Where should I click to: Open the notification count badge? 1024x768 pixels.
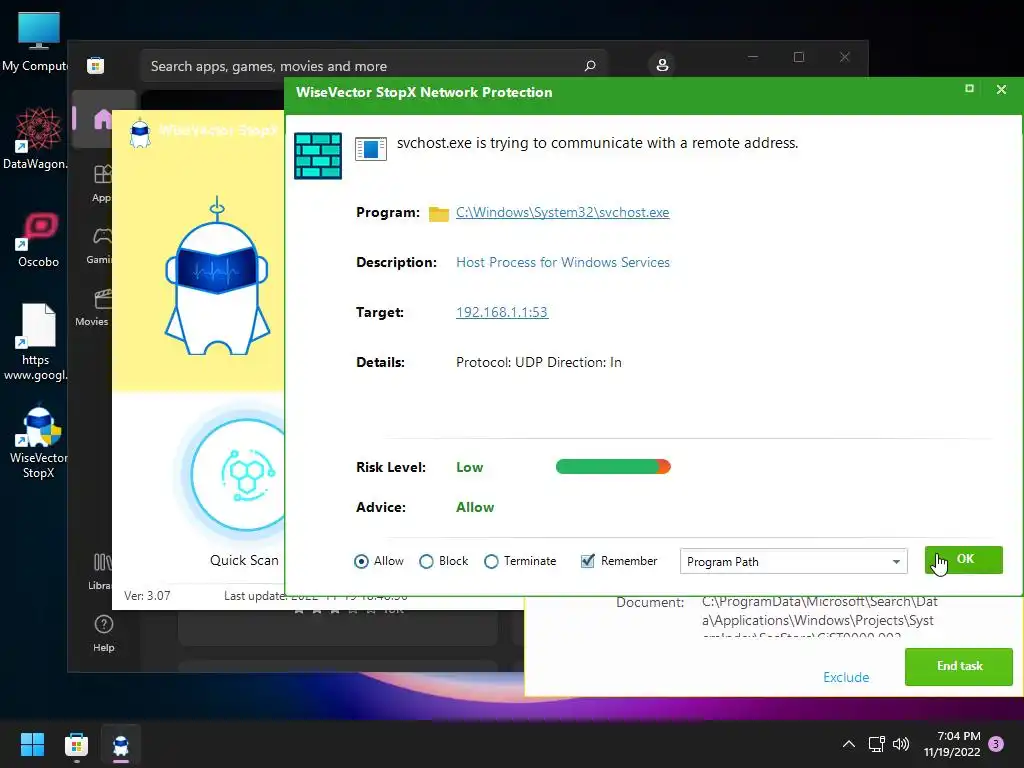996,744
